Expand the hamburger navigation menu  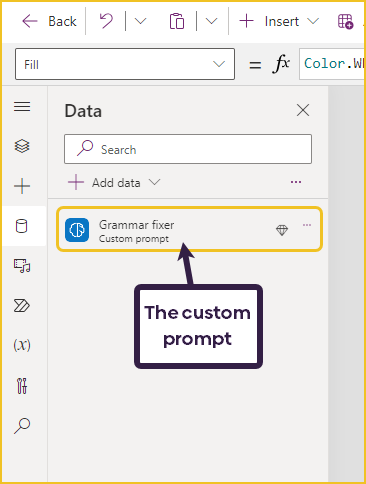(x=22, y=107)
